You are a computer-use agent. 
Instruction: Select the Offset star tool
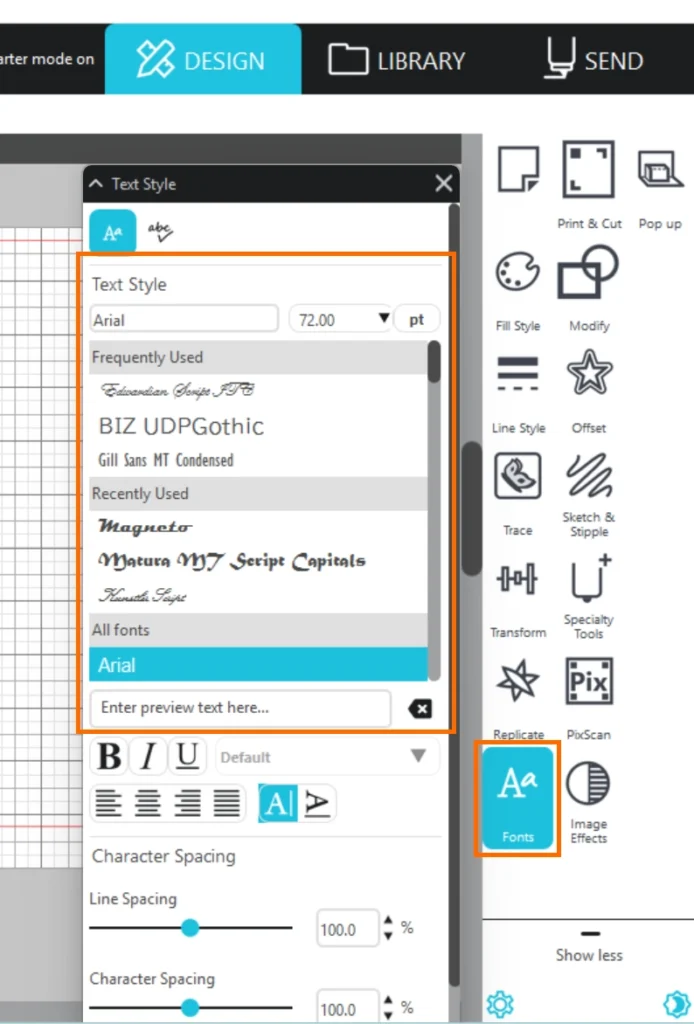pos(589,375)
